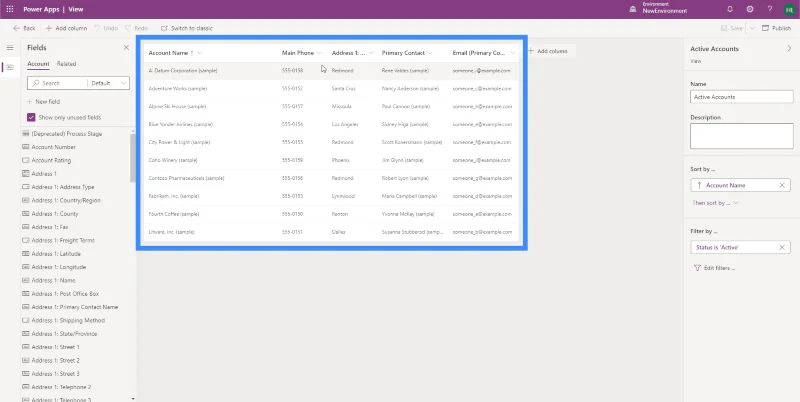This screenshot has height=402, width=800.
Task: Remove the Status is 'Active' filter
Action: coord(782,247)
